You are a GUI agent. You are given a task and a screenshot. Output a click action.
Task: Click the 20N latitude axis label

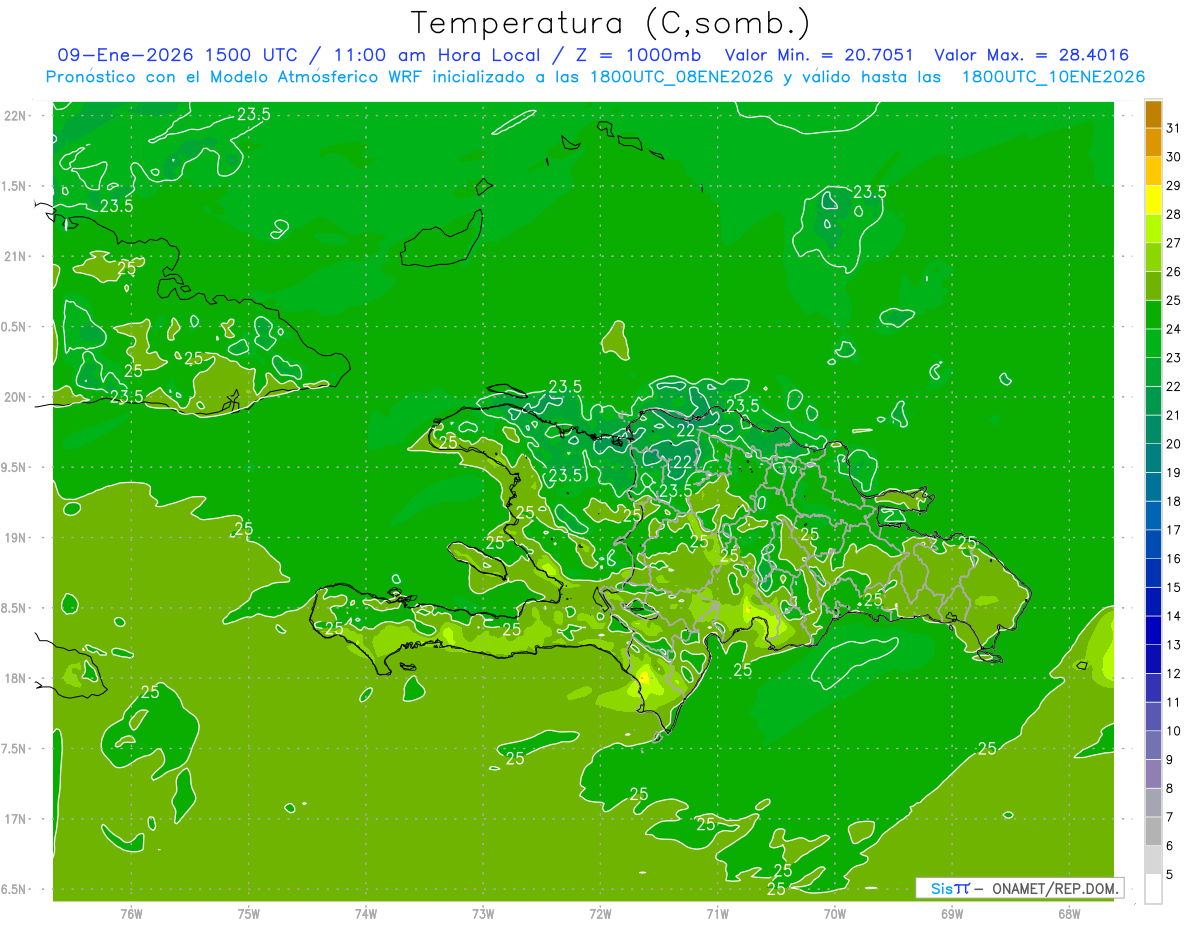[15, 397]
